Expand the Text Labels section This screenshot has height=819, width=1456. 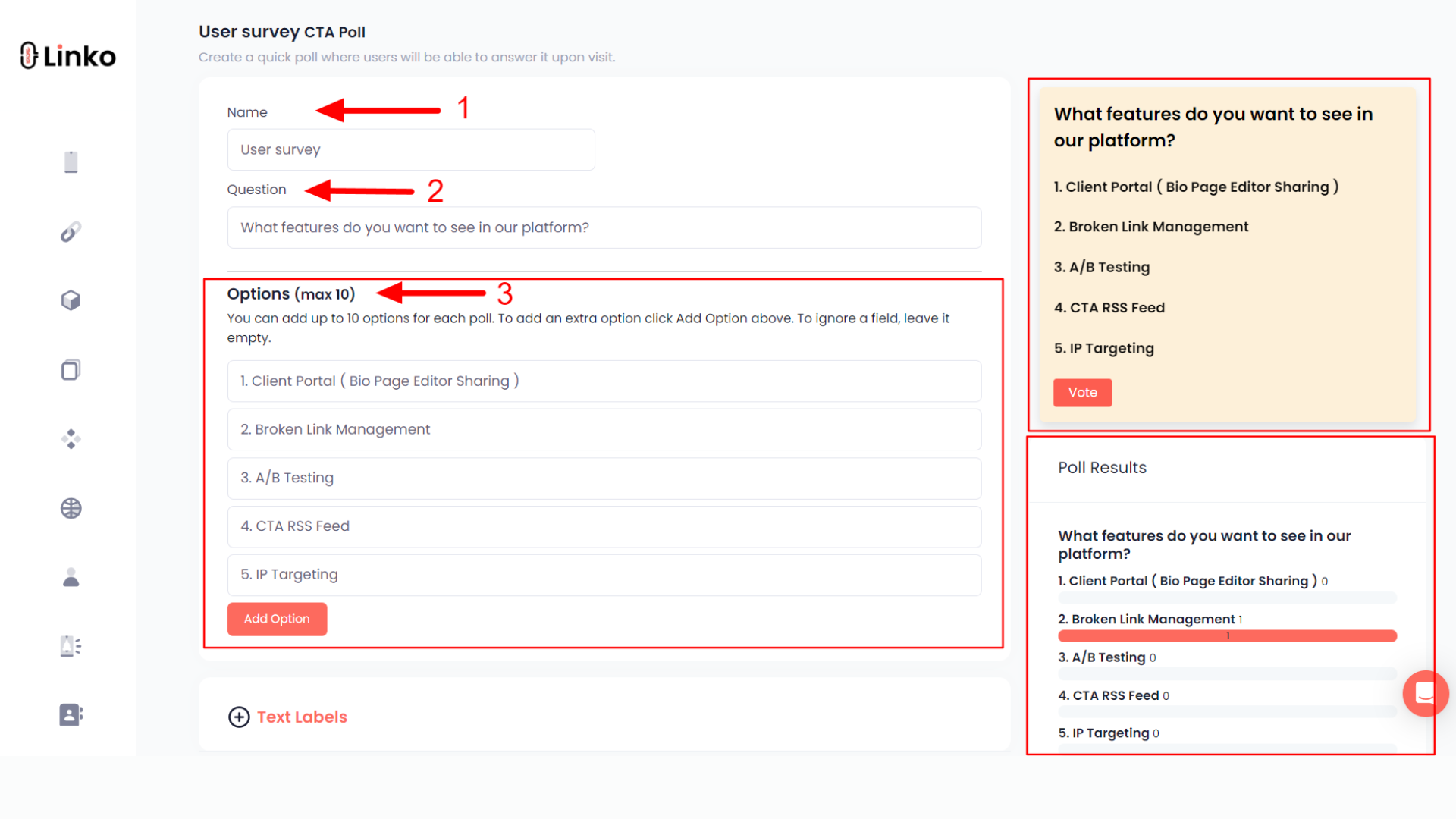coord(301,717)
